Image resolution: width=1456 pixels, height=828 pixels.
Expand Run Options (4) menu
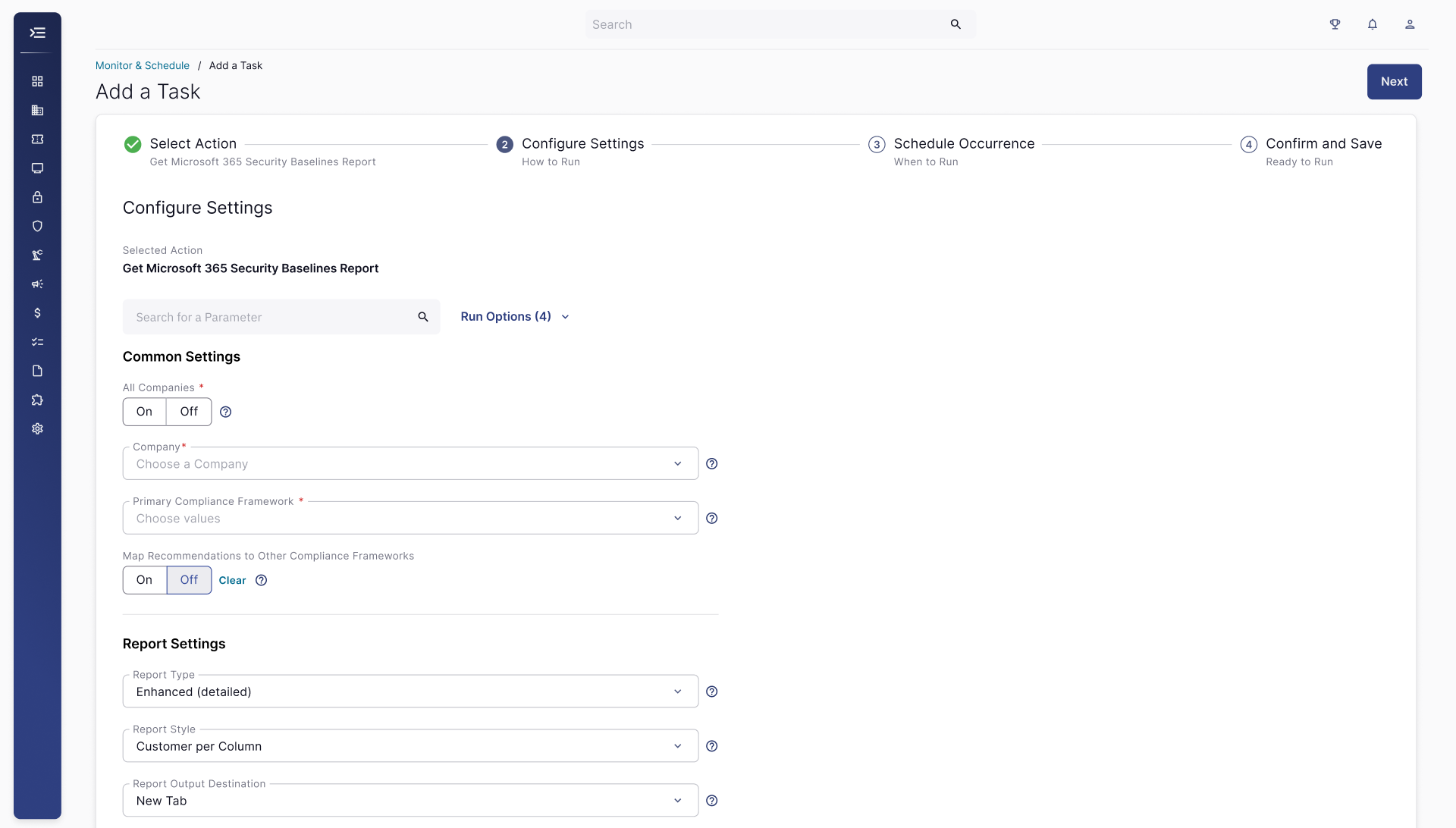(x=515, y=317)
